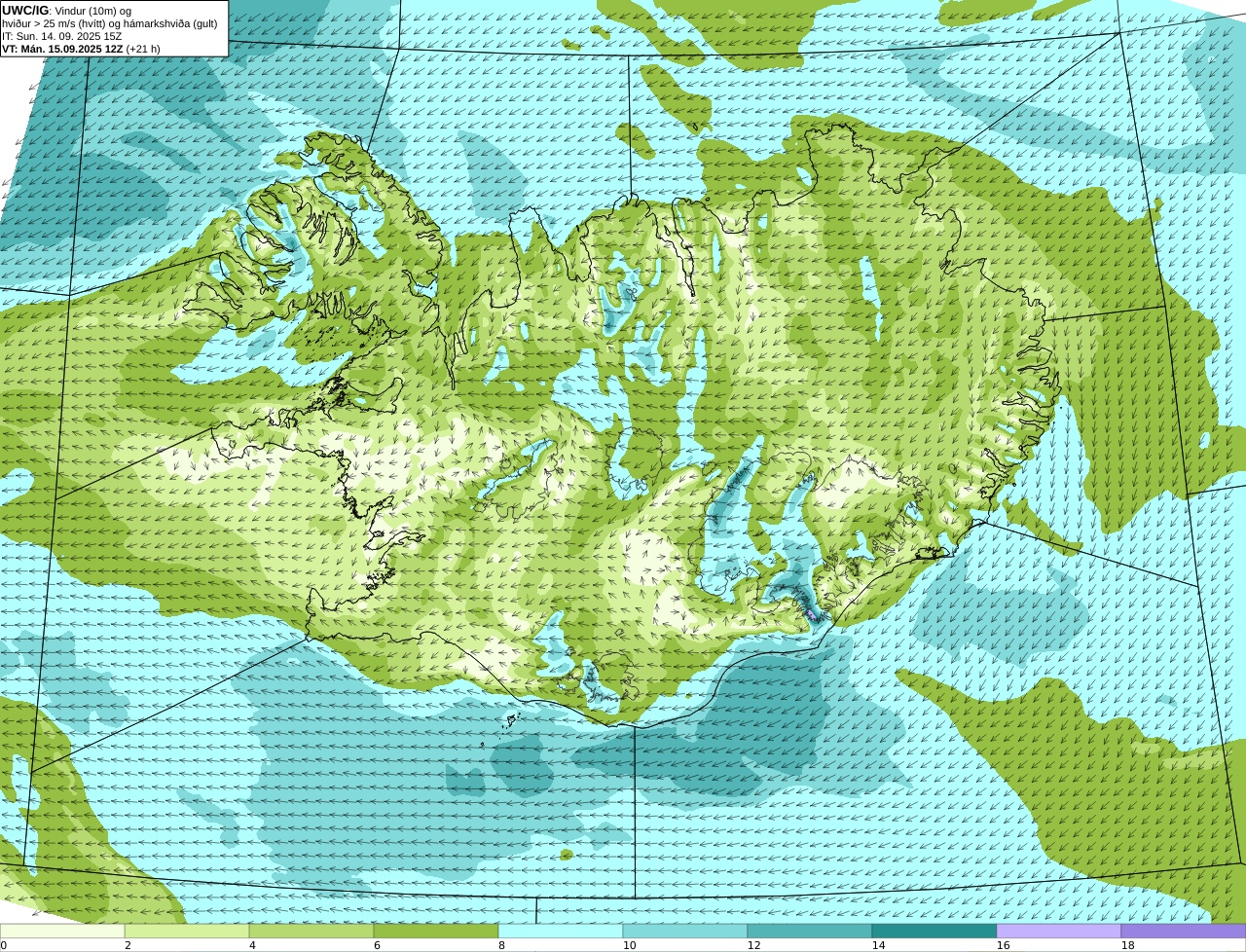This screenshot has height=952, width=1246.
Task: Click the 12–14 m/s teal legend swatch
Action: click(810, 931)
